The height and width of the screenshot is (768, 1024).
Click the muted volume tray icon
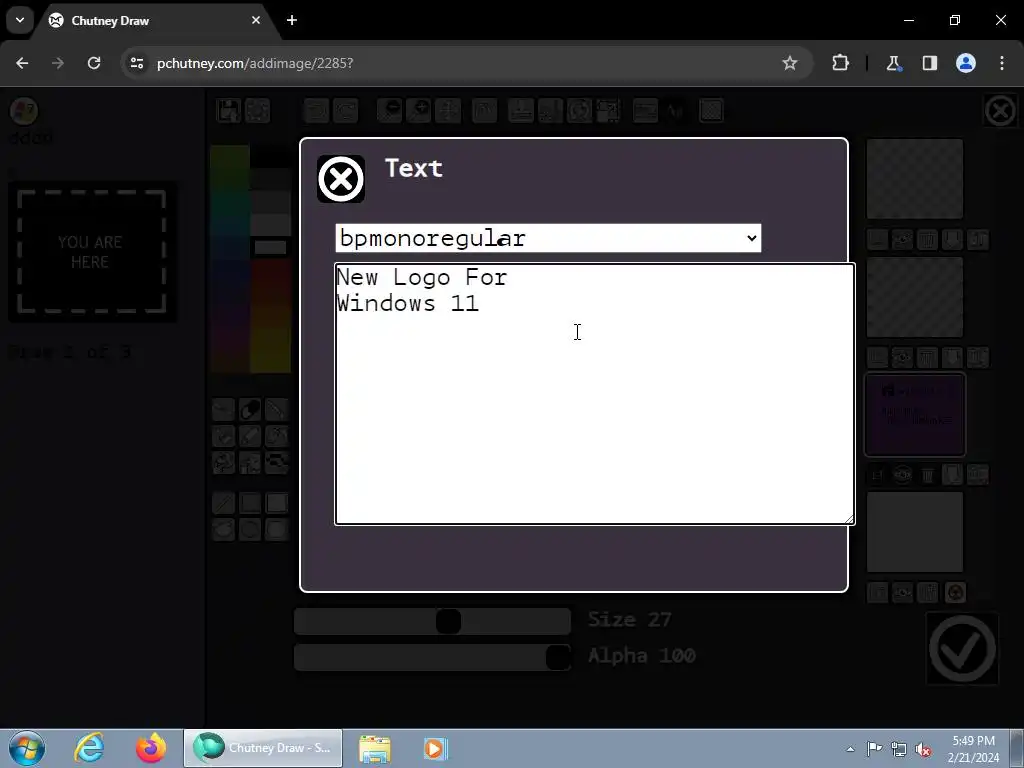coord(923,749)
